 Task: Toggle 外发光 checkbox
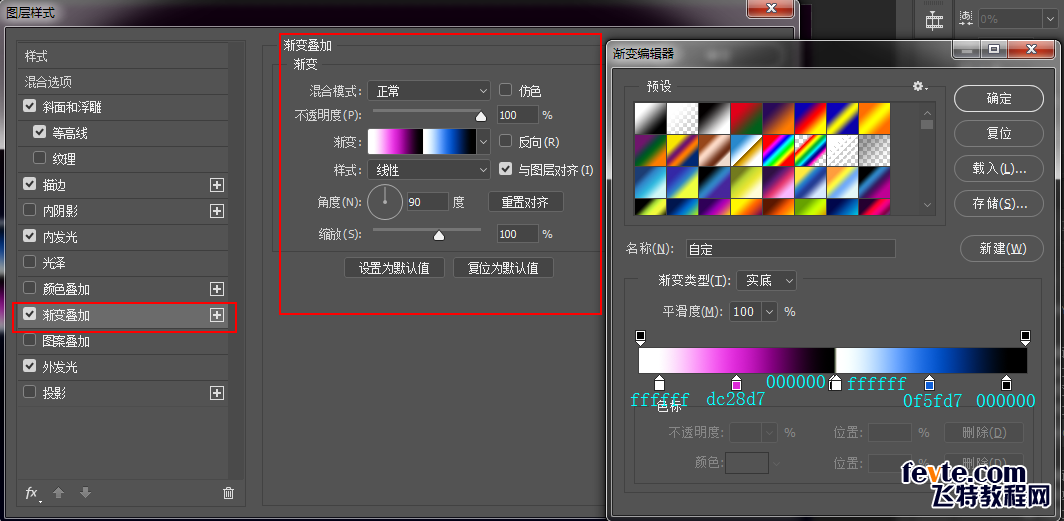pyautogui.click(x=29, y=366)
